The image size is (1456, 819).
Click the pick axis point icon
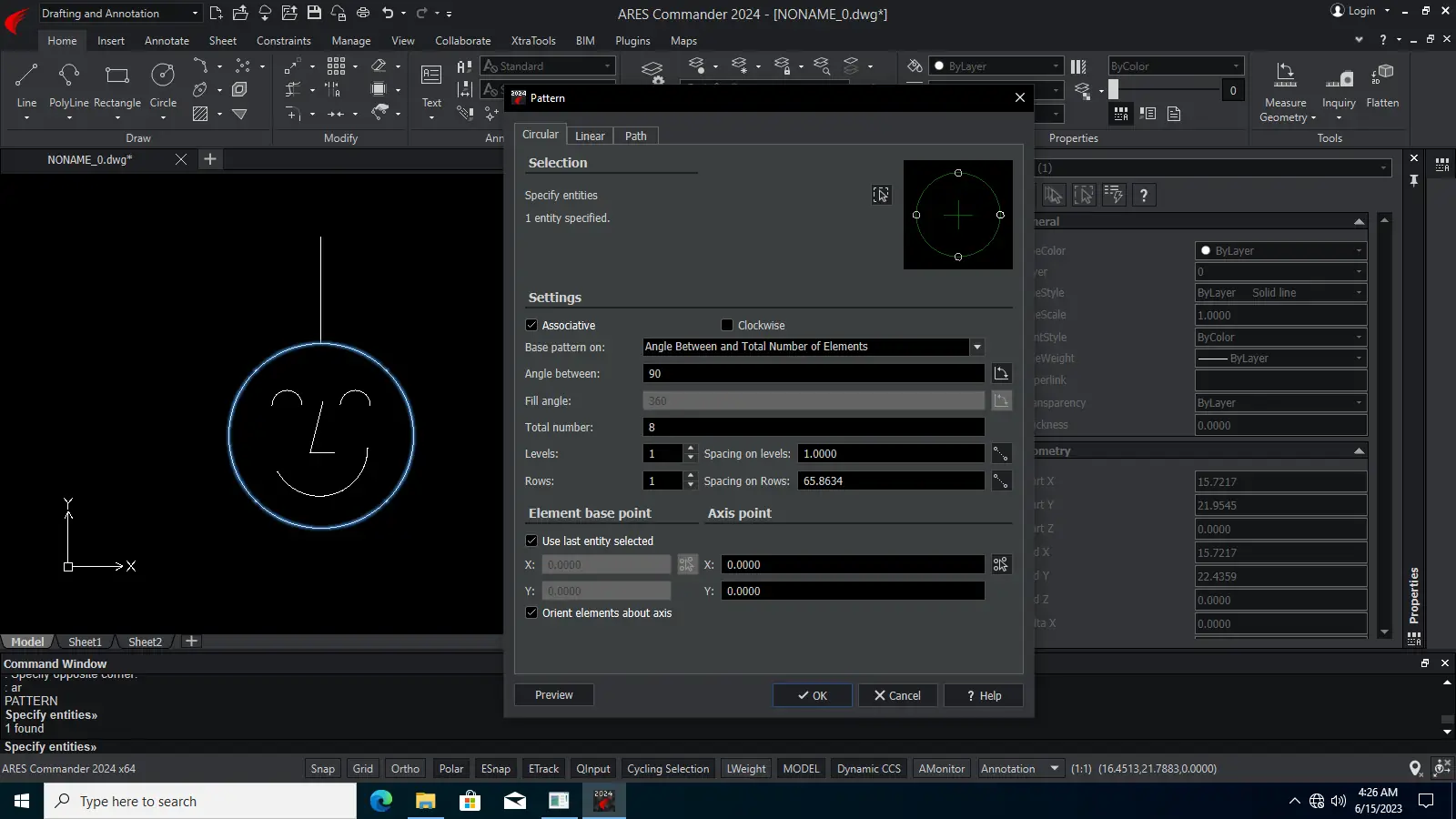[x=1001, y=565]
